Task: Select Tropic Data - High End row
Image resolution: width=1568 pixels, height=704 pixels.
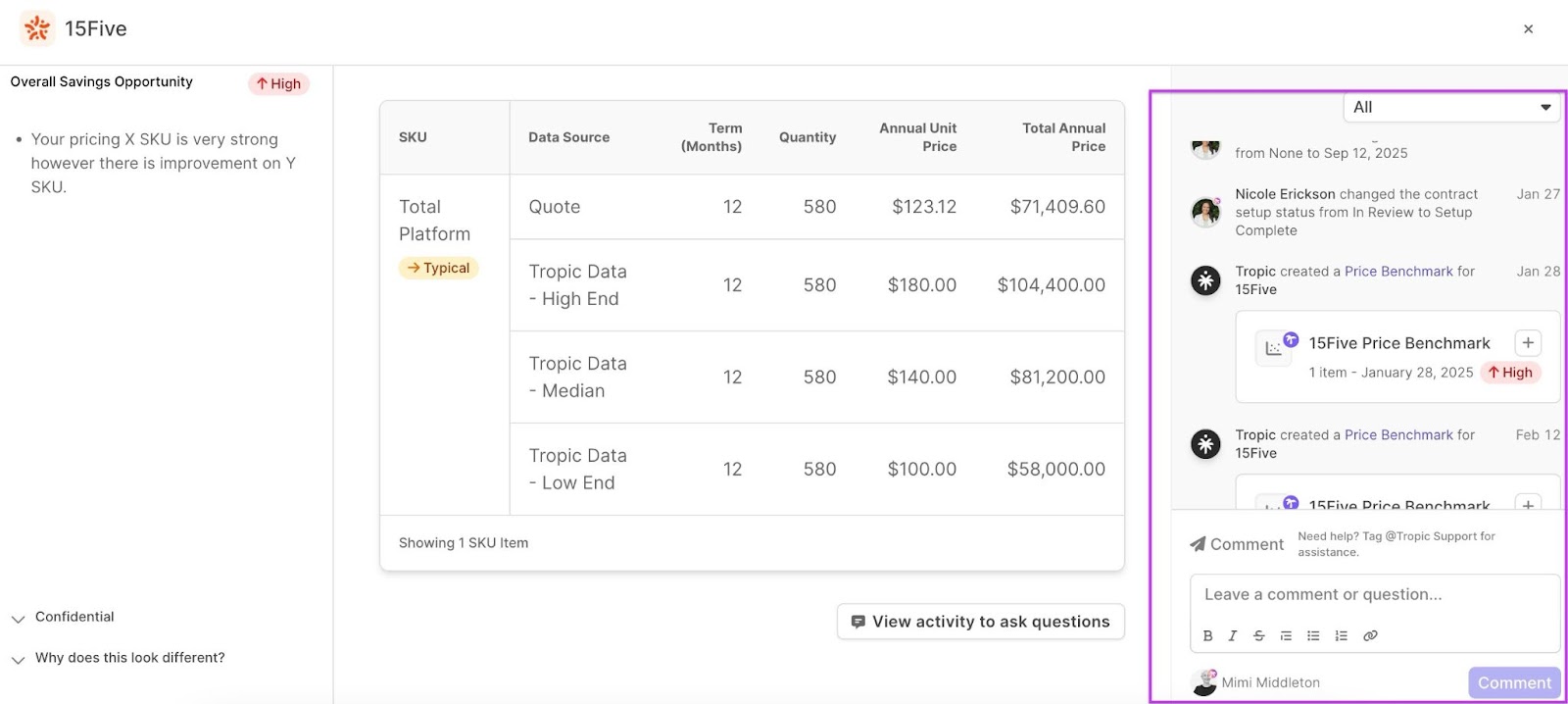Action: pyautogui.click(x=577, y=285)
